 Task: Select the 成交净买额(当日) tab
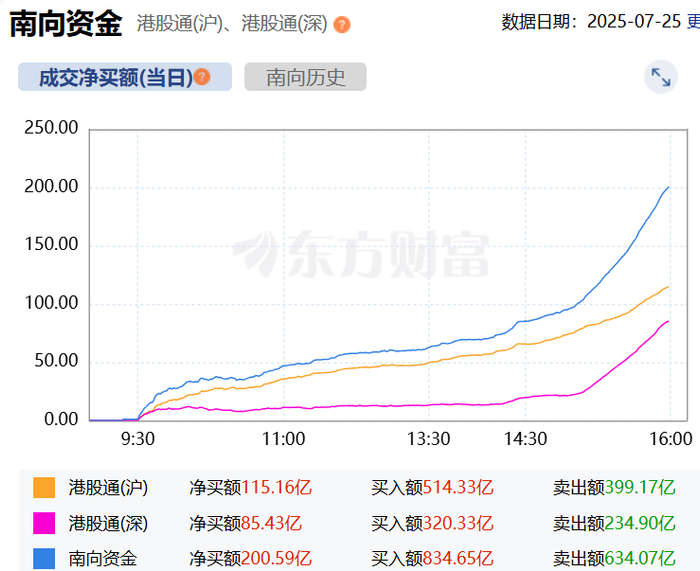point(125,77)
